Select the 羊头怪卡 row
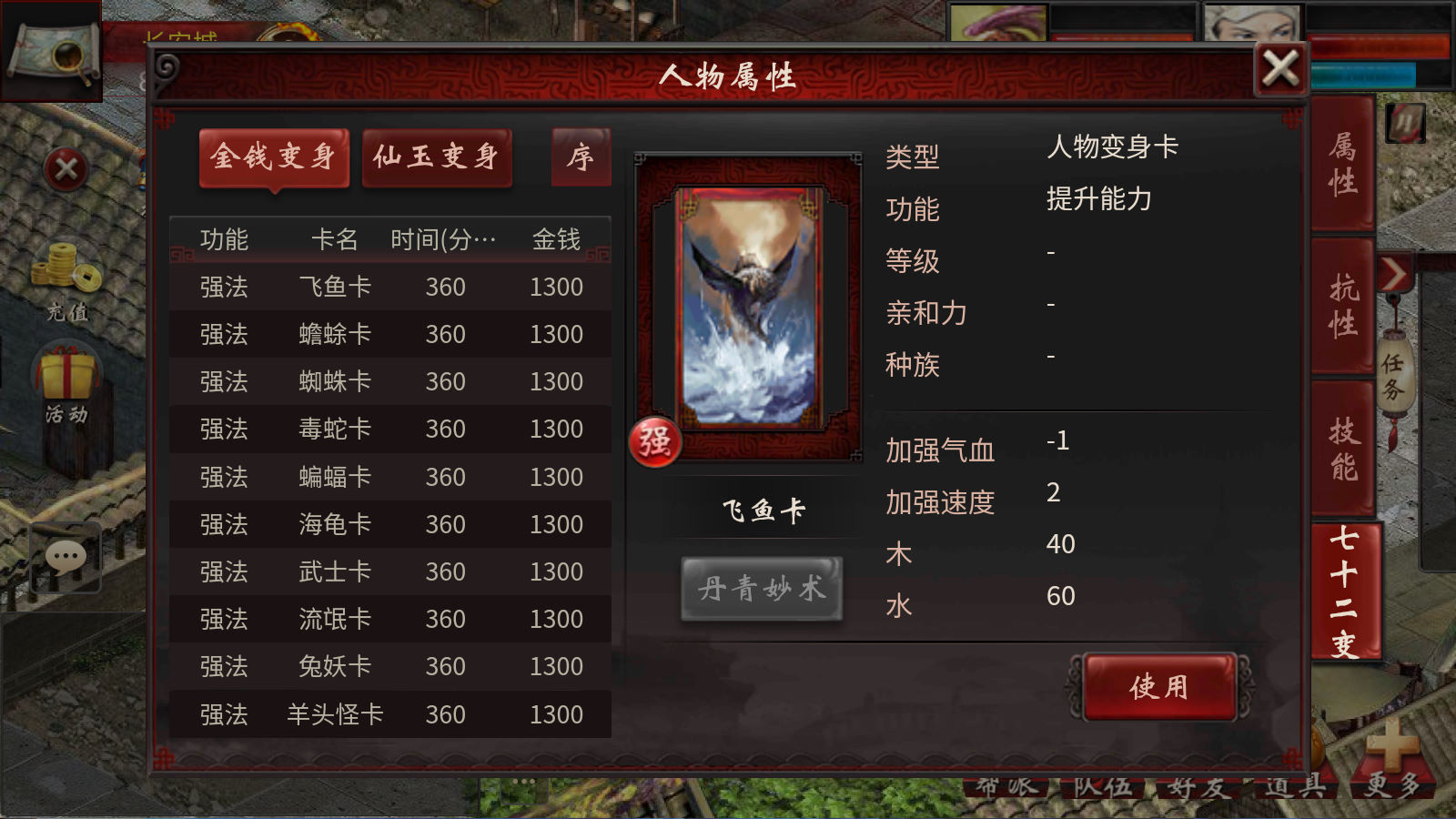 [x=390, y=714]
